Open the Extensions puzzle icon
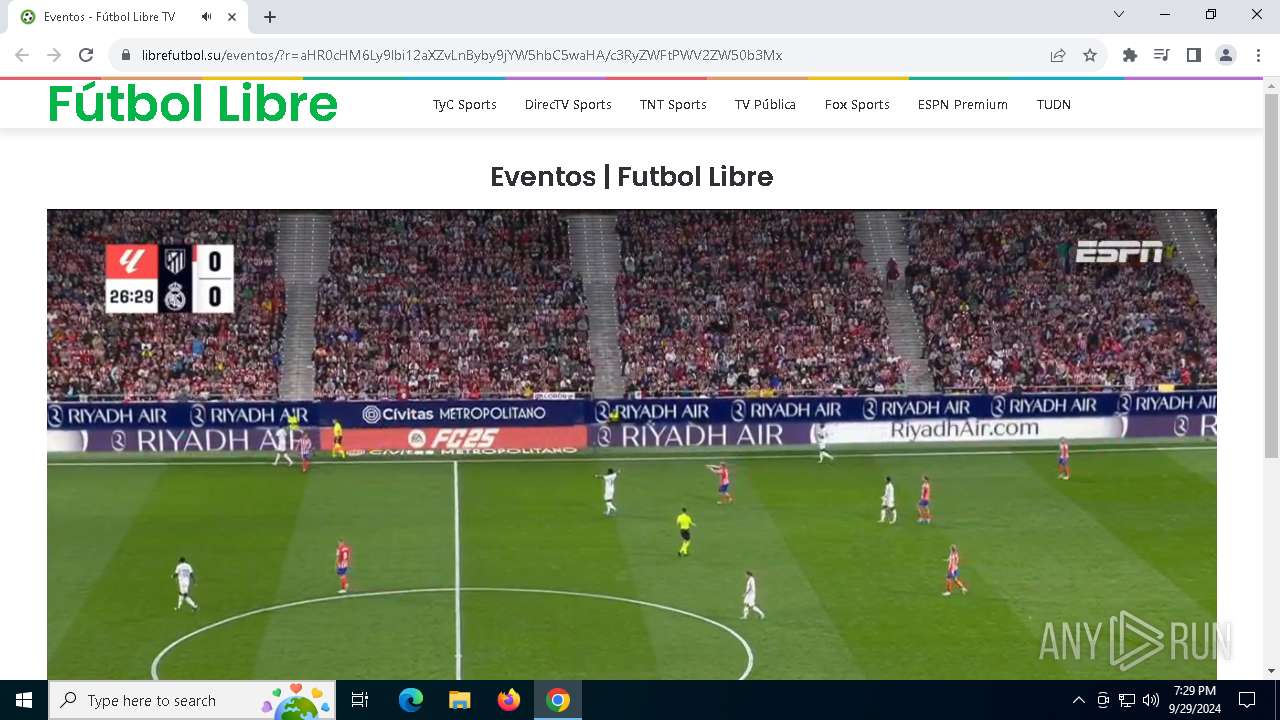 click(x=1130, y=55)
